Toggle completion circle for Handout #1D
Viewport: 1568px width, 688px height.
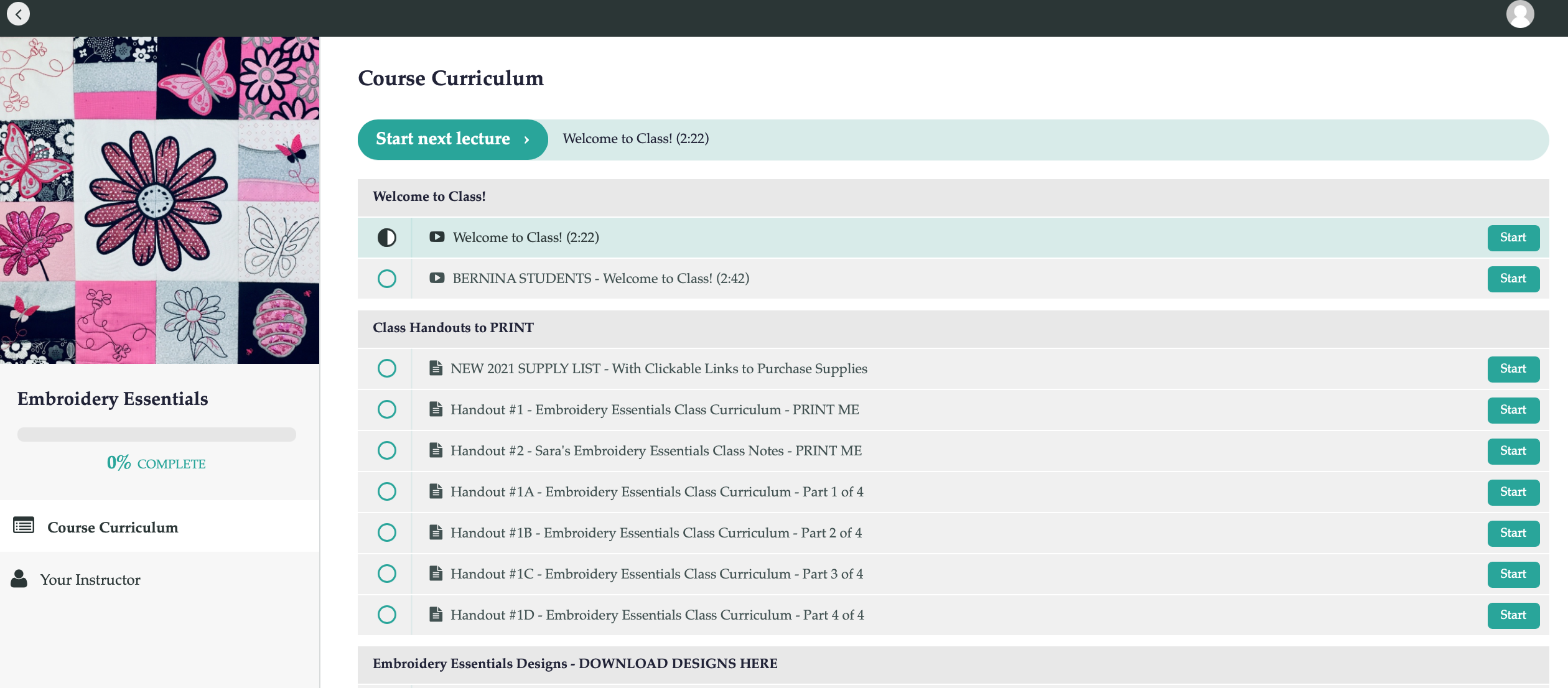tap(387, 615)
